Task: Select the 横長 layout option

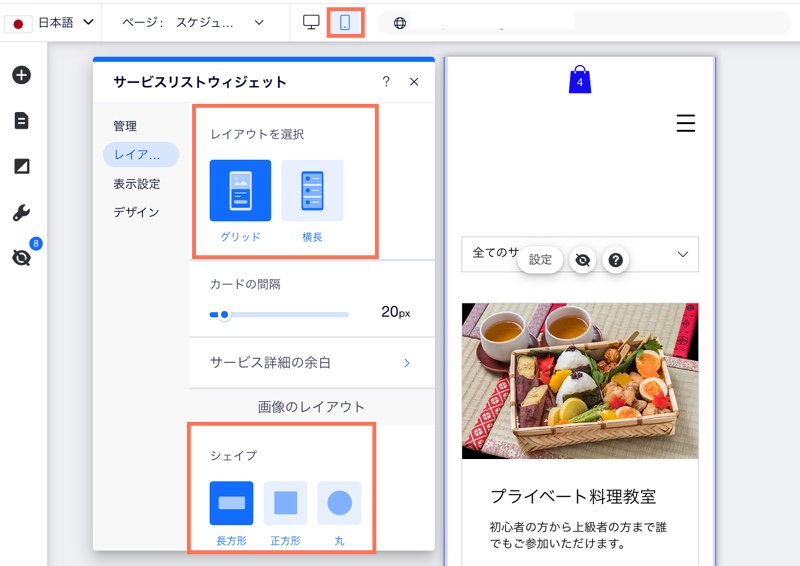Action: [312, 191]
